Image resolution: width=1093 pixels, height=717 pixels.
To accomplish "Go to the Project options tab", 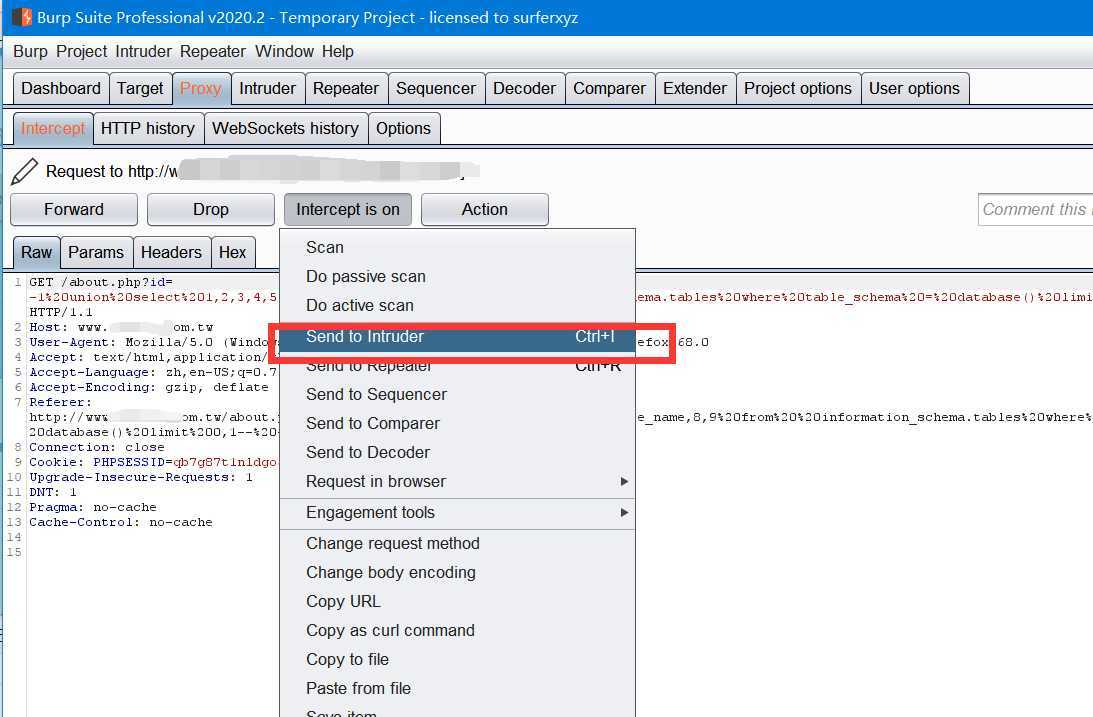I will click(797, 88).
